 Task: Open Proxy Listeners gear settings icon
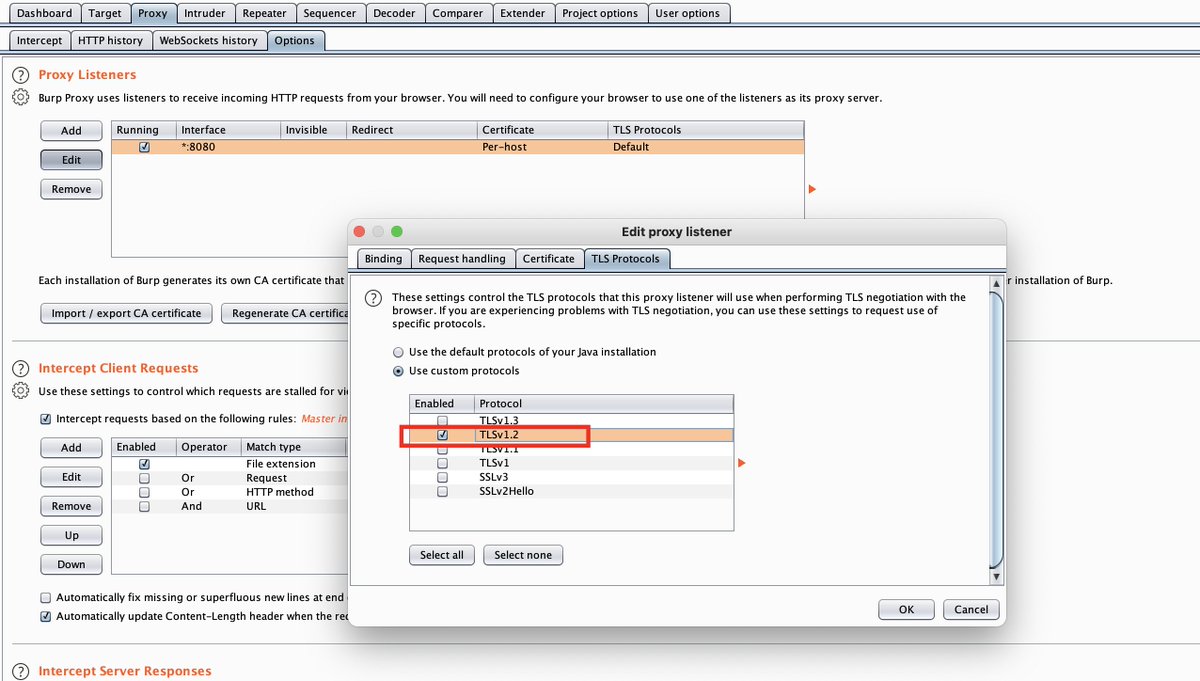pyautogui.click(x=20, y=98)
